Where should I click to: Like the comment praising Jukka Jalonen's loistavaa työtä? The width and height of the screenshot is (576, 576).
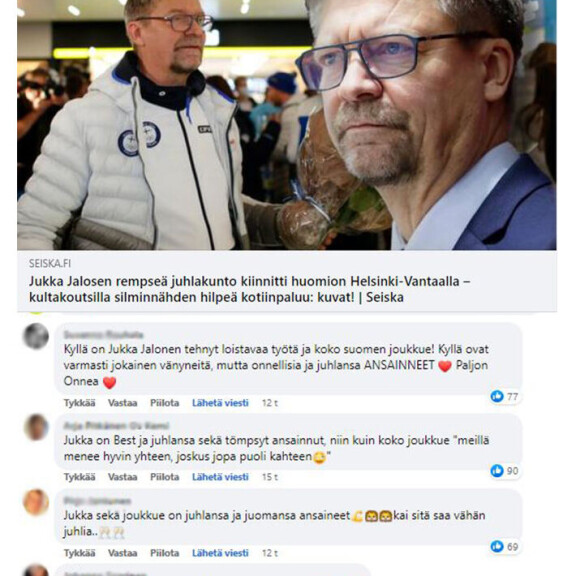click(79, 403)
